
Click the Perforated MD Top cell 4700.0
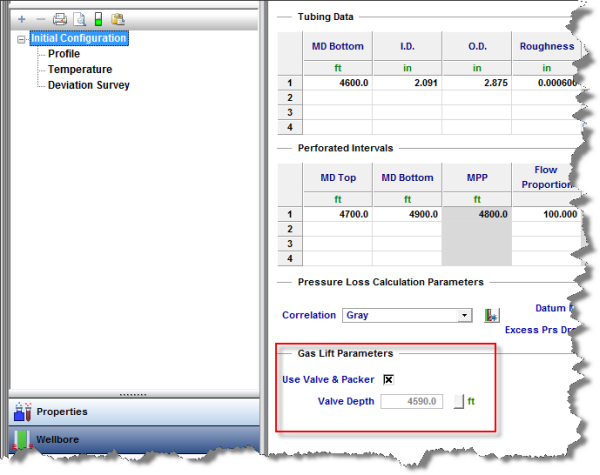338,214
